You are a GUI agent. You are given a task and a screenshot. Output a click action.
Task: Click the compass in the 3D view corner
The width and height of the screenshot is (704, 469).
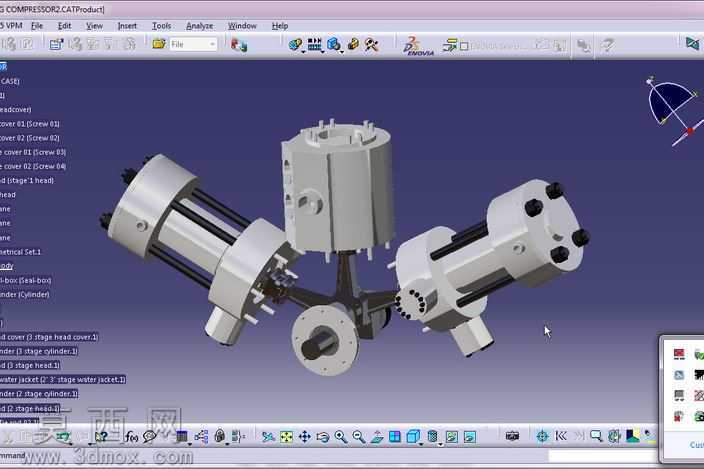[x=674, y=110]
